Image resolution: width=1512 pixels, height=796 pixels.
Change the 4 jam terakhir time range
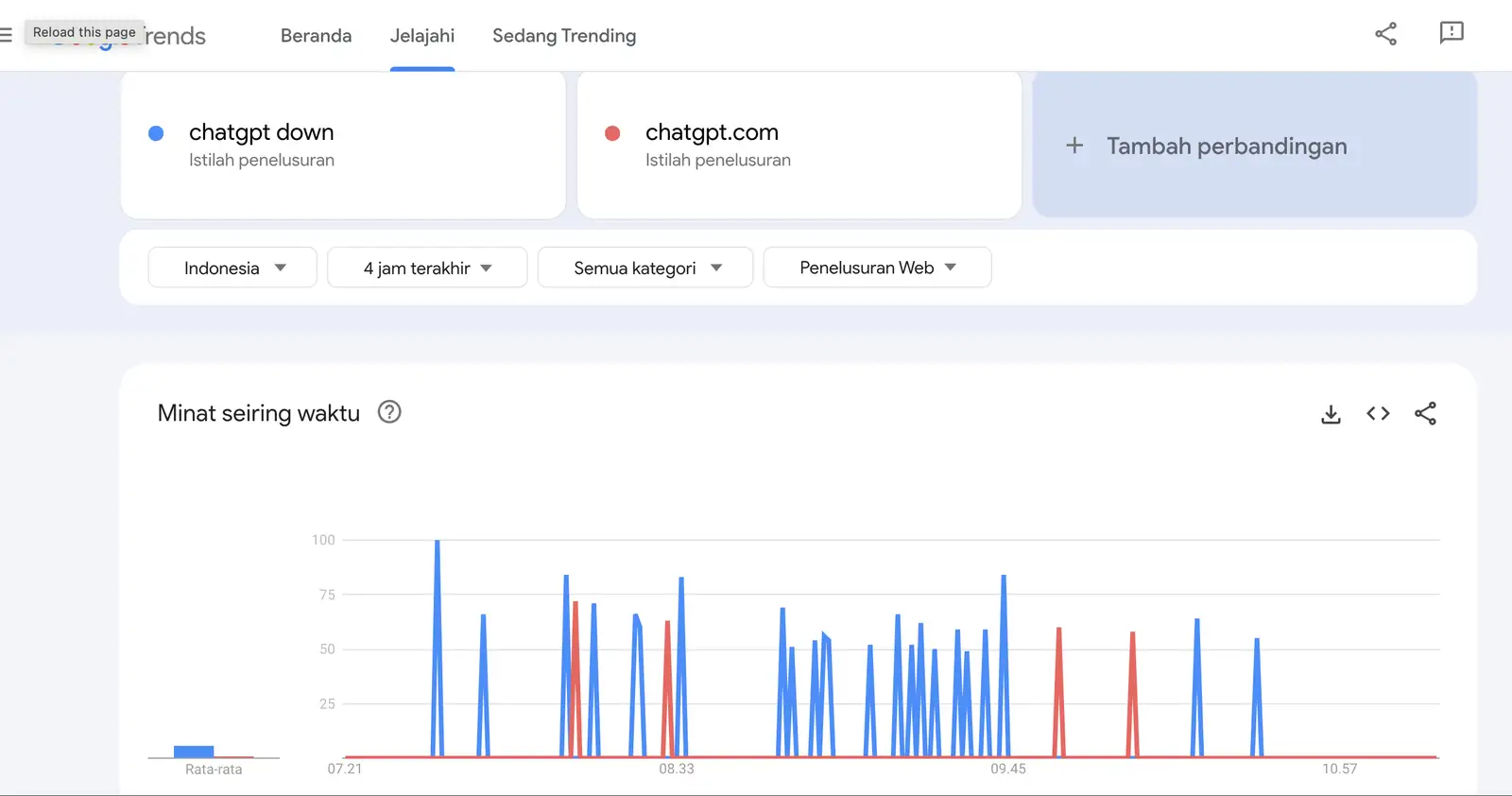pyautogui.click(x=427, y=268)
